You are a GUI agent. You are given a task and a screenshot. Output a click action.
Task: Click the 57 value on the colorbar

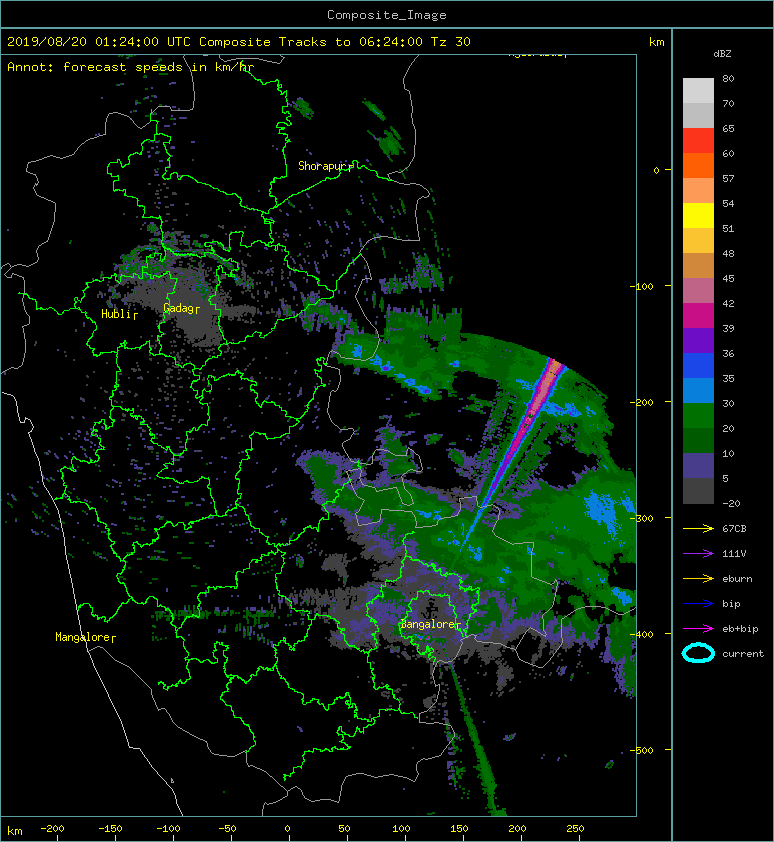coord(728,178)
